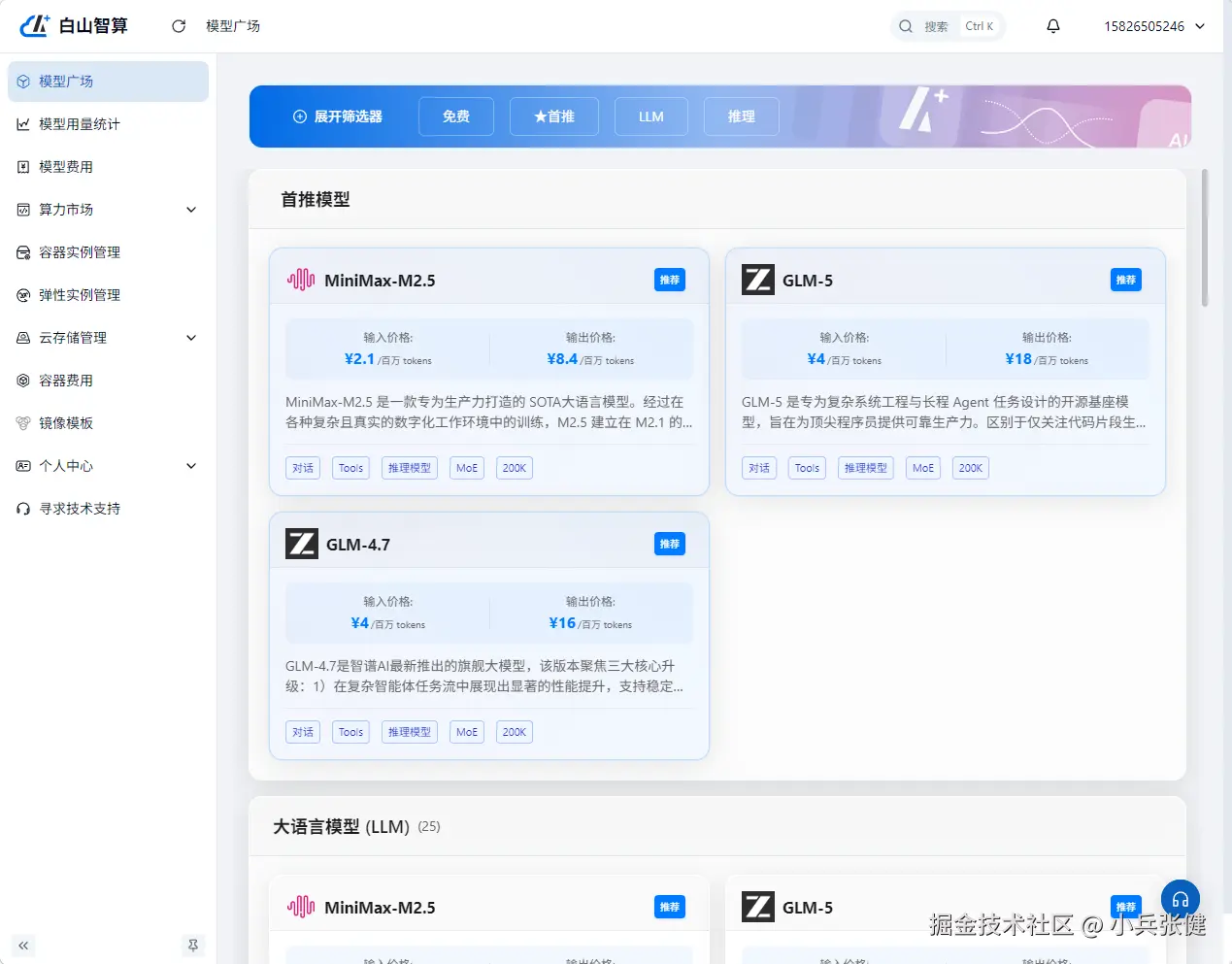Click the 模型费用 sidebar icon
Viewport: 1232px width, 964px height.
[x=23, y=167]
